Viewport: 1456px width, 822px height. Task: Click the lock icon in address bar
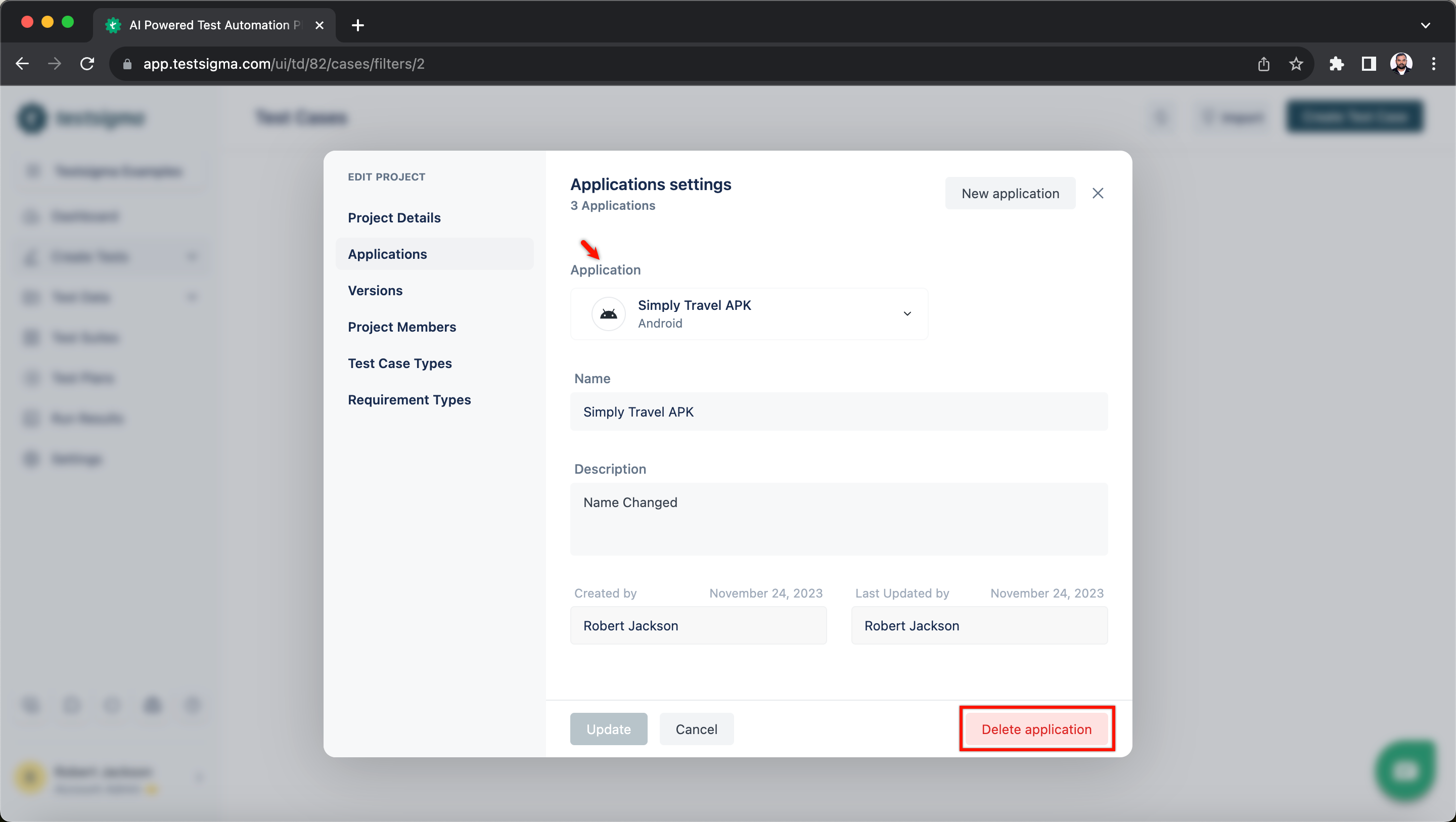click(x=127, y=64)
